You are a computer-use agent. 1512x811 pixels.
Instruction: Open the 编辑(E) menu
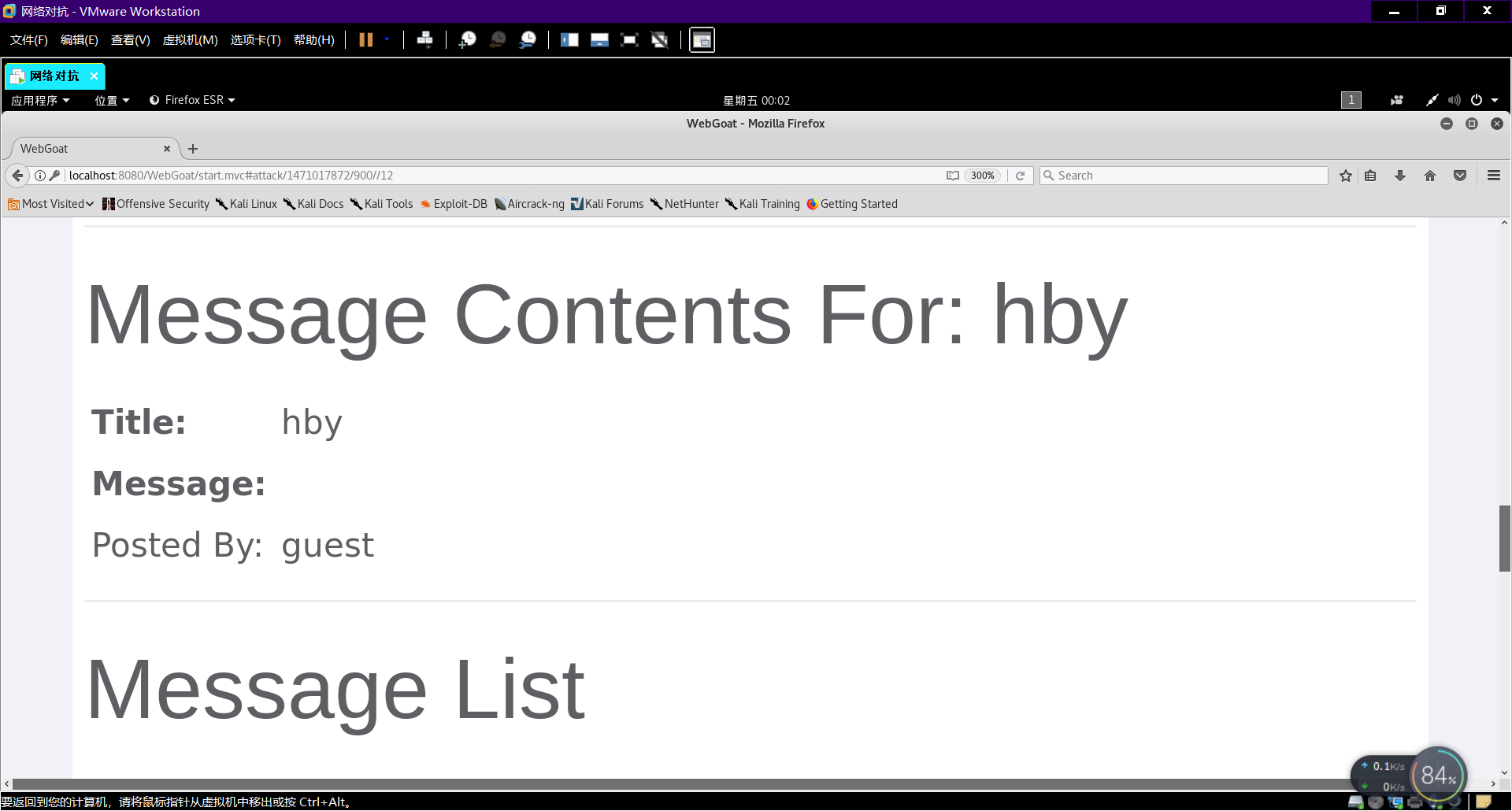click(79, 39)
